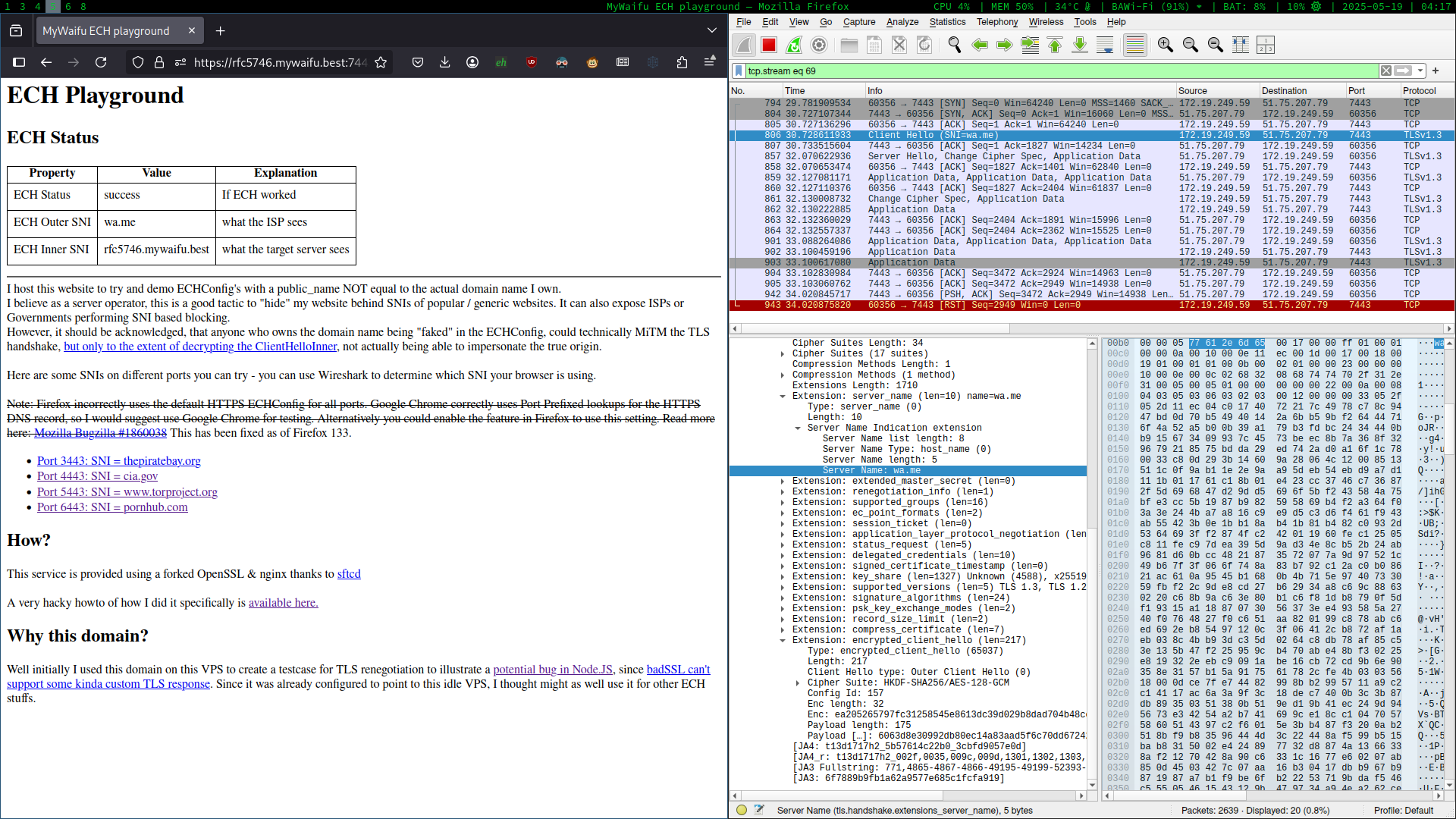Jump to last packet icon
The width and height of the screenshot is (1456, 819).
[1080, 45]
